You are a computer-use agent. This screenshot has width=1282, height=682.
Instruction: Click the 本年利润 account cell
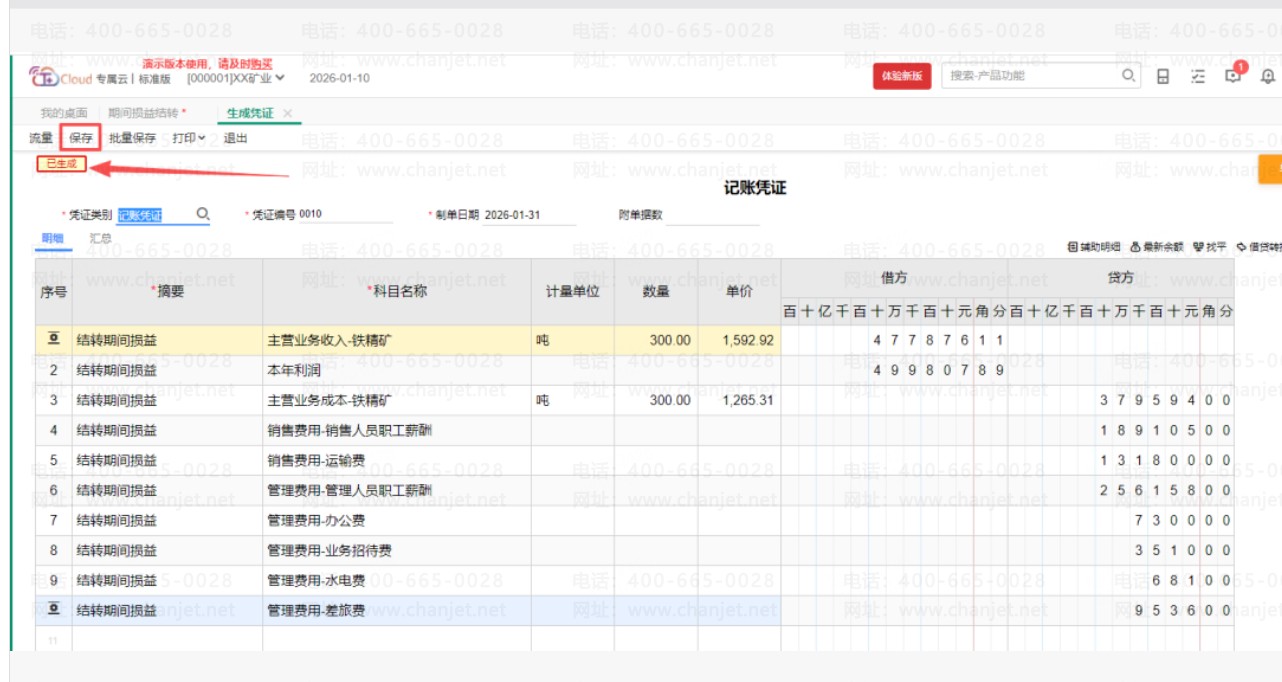coord(397,370)
